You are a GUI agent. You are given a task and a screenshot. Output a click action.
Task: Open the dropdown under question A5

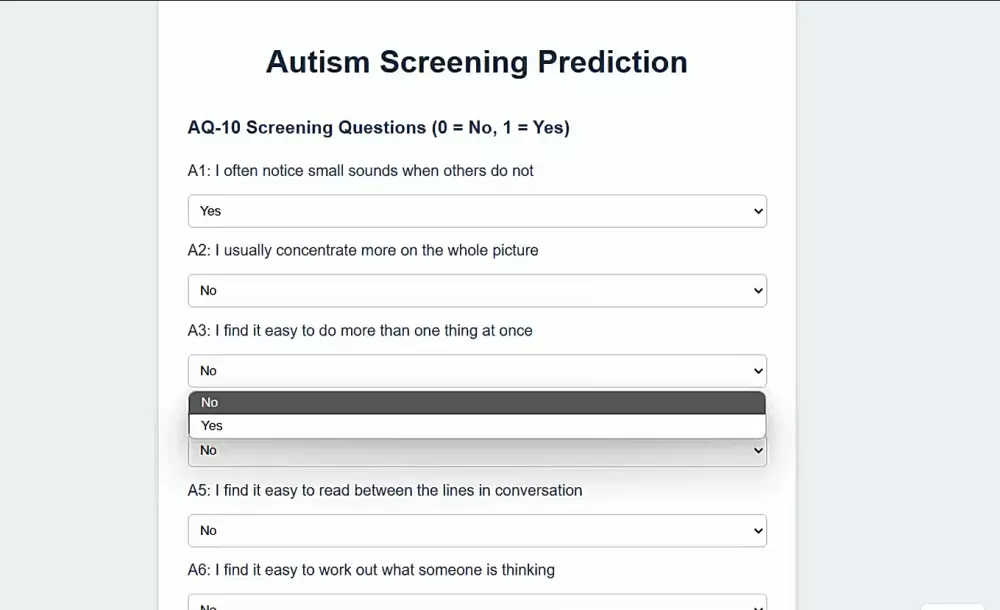tap(477, 530)
